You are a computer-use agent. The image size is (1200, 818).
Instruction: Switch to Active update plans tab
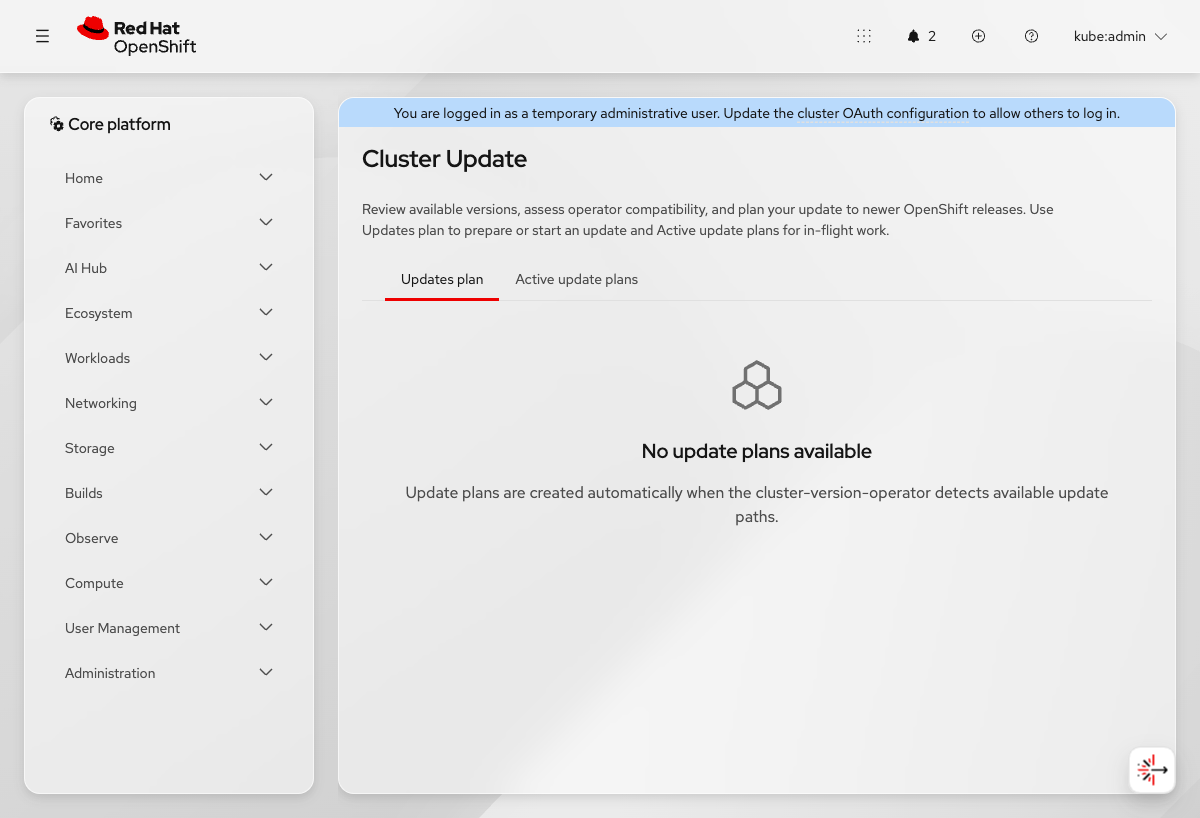click(577, 280)
